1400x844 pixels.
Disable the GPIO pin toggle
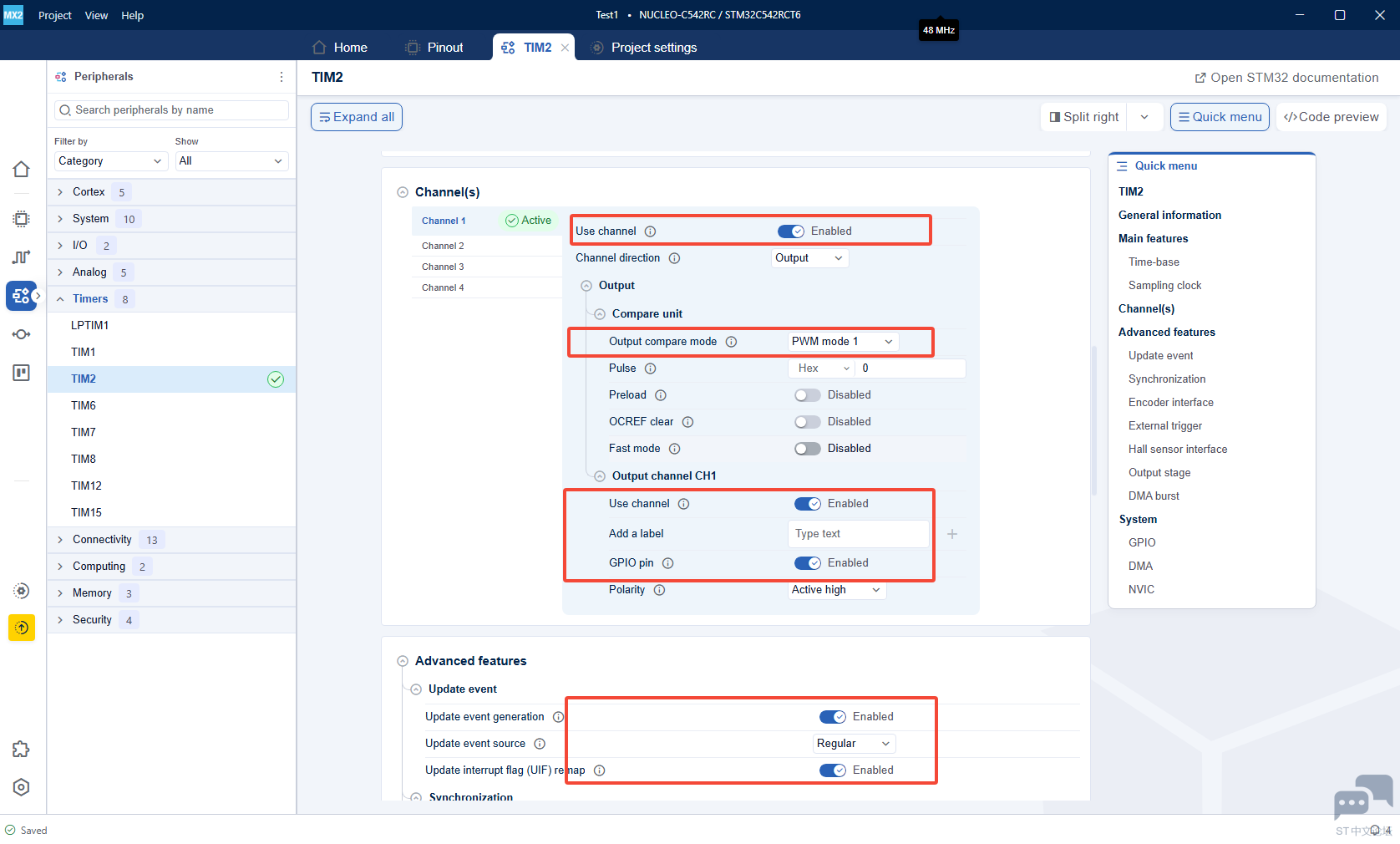807,563
